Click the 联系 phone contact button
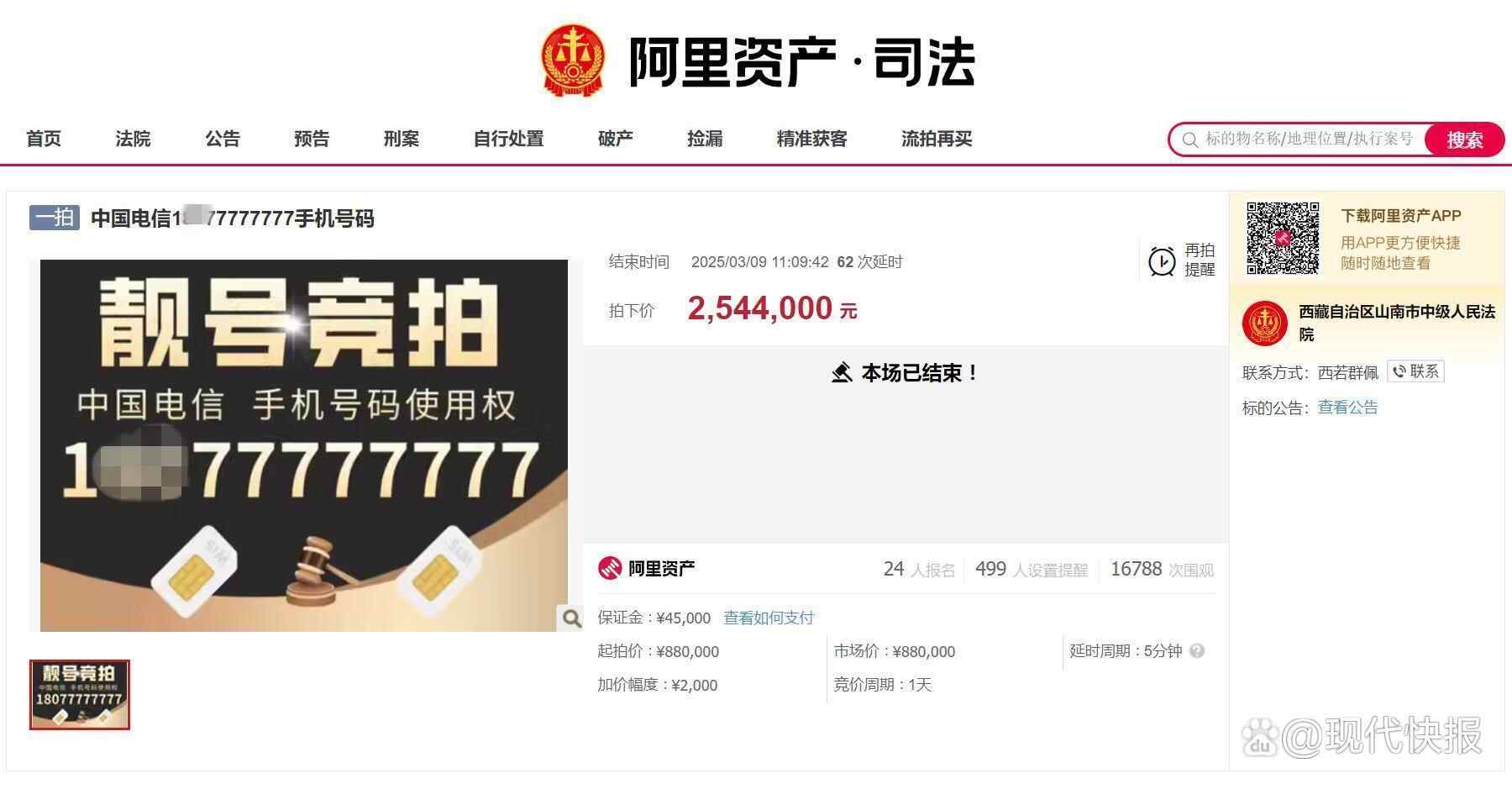The width and height of the screenshot is (1512, 789). 1415,371
